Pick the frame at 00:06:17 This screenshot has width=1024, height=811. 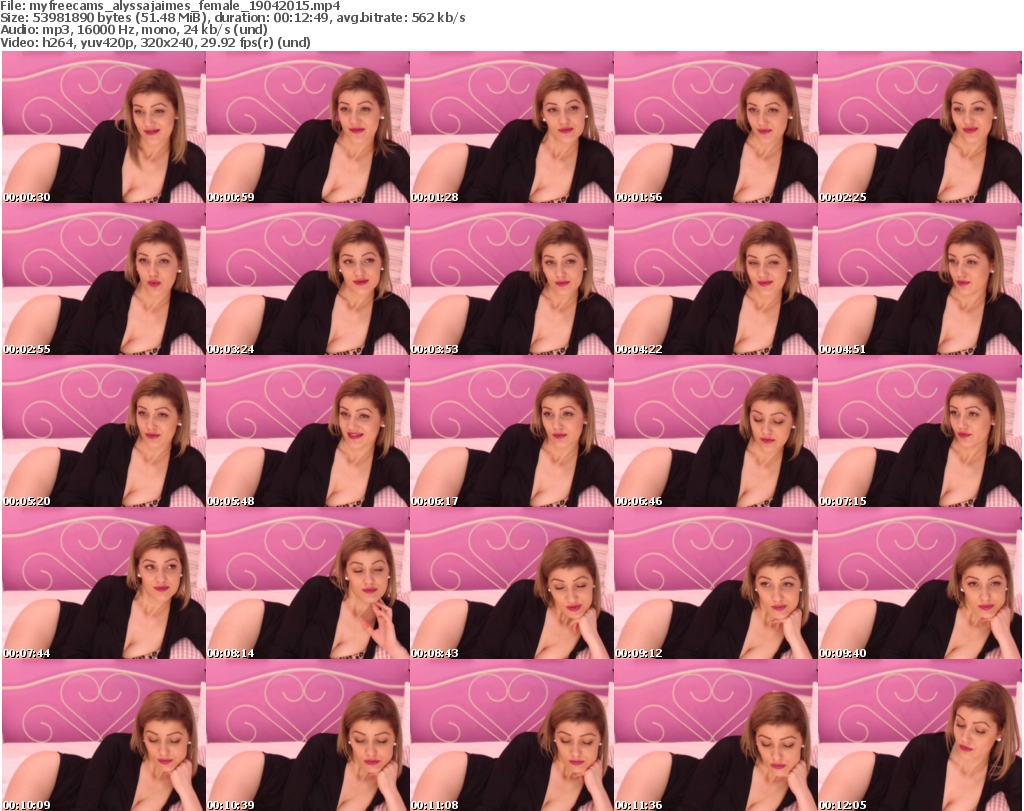tap(511, 432)
